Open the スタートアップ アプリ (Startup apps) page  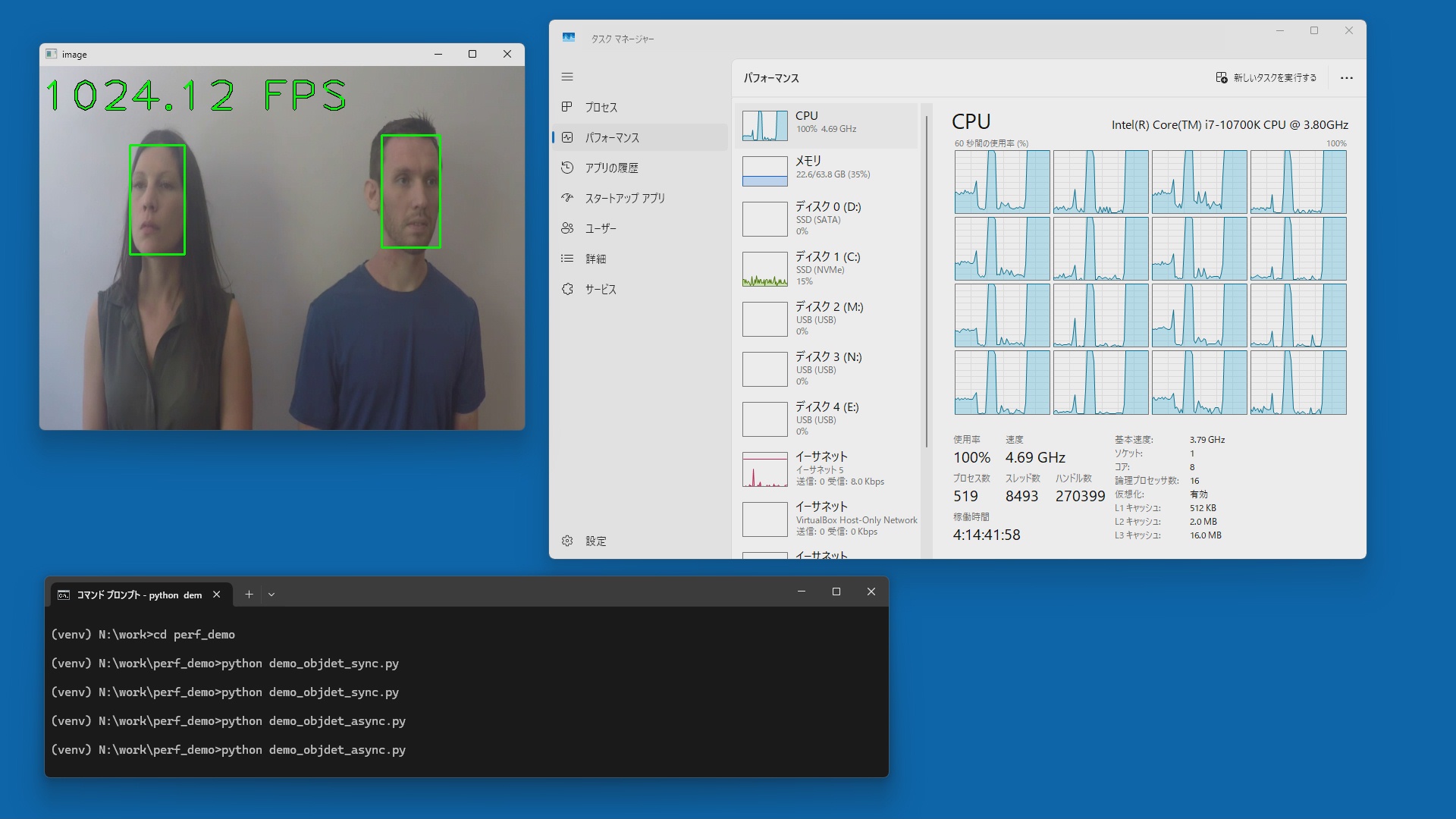(624, 198)
